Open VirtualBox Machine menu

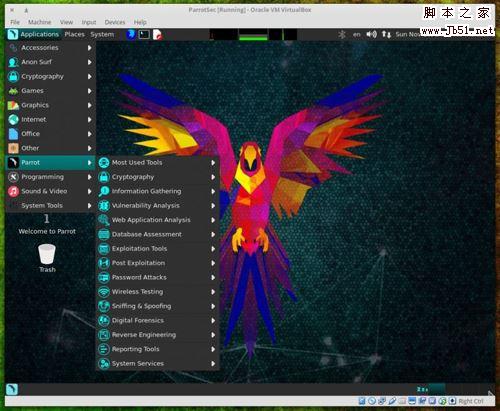40,22
